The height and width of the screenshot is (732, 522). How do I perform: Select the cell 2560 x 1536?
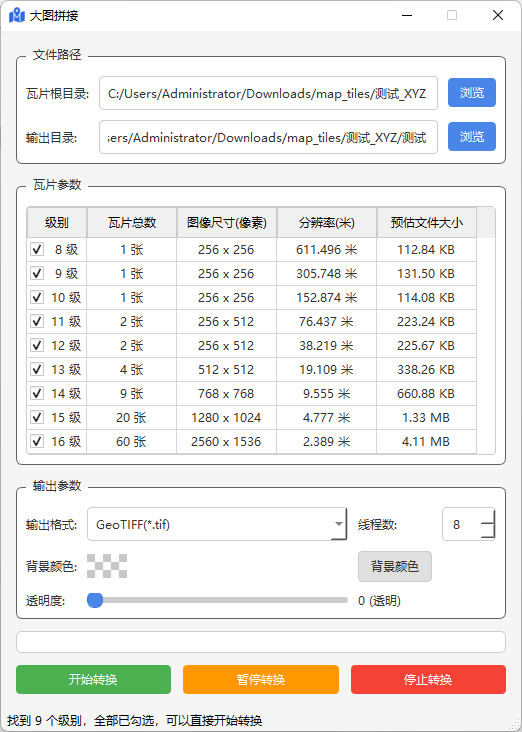tap(226, 441)
